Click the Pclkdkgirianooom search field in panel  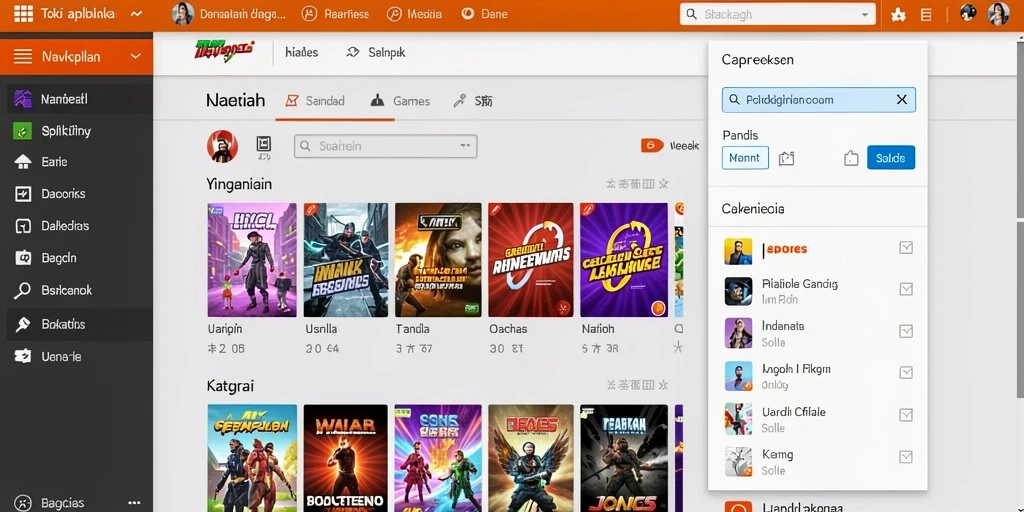coord(818,100)
